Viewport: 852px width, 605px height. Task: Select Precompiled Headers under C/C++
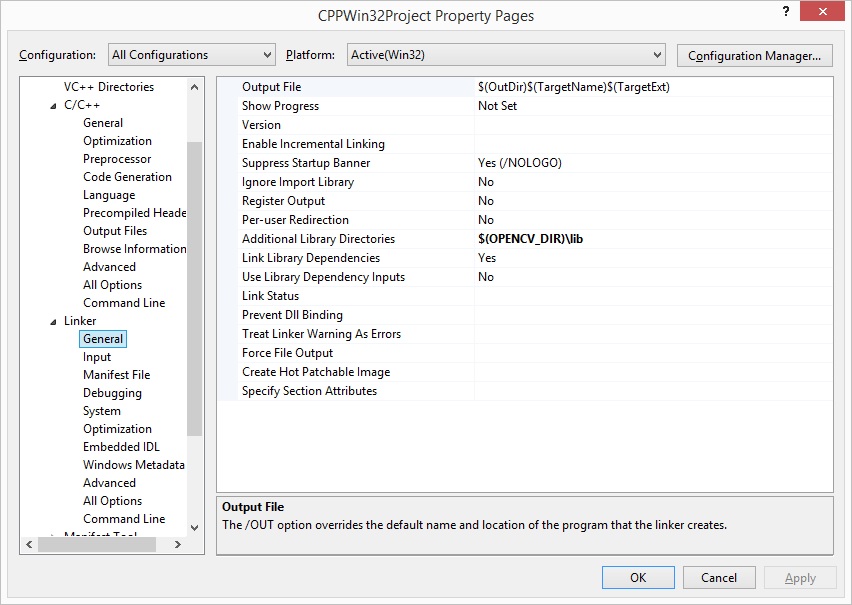click(x=135, y=212)
